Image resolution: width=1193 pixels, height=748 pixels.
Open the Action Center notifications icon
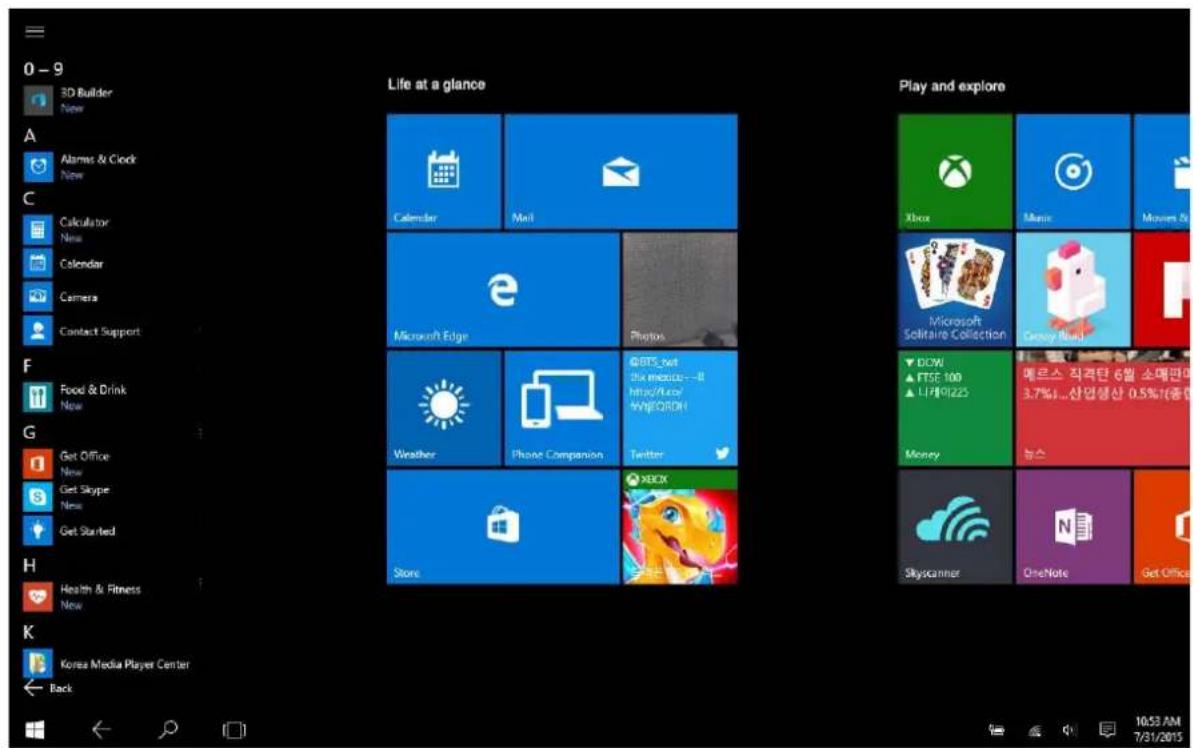1108,730
